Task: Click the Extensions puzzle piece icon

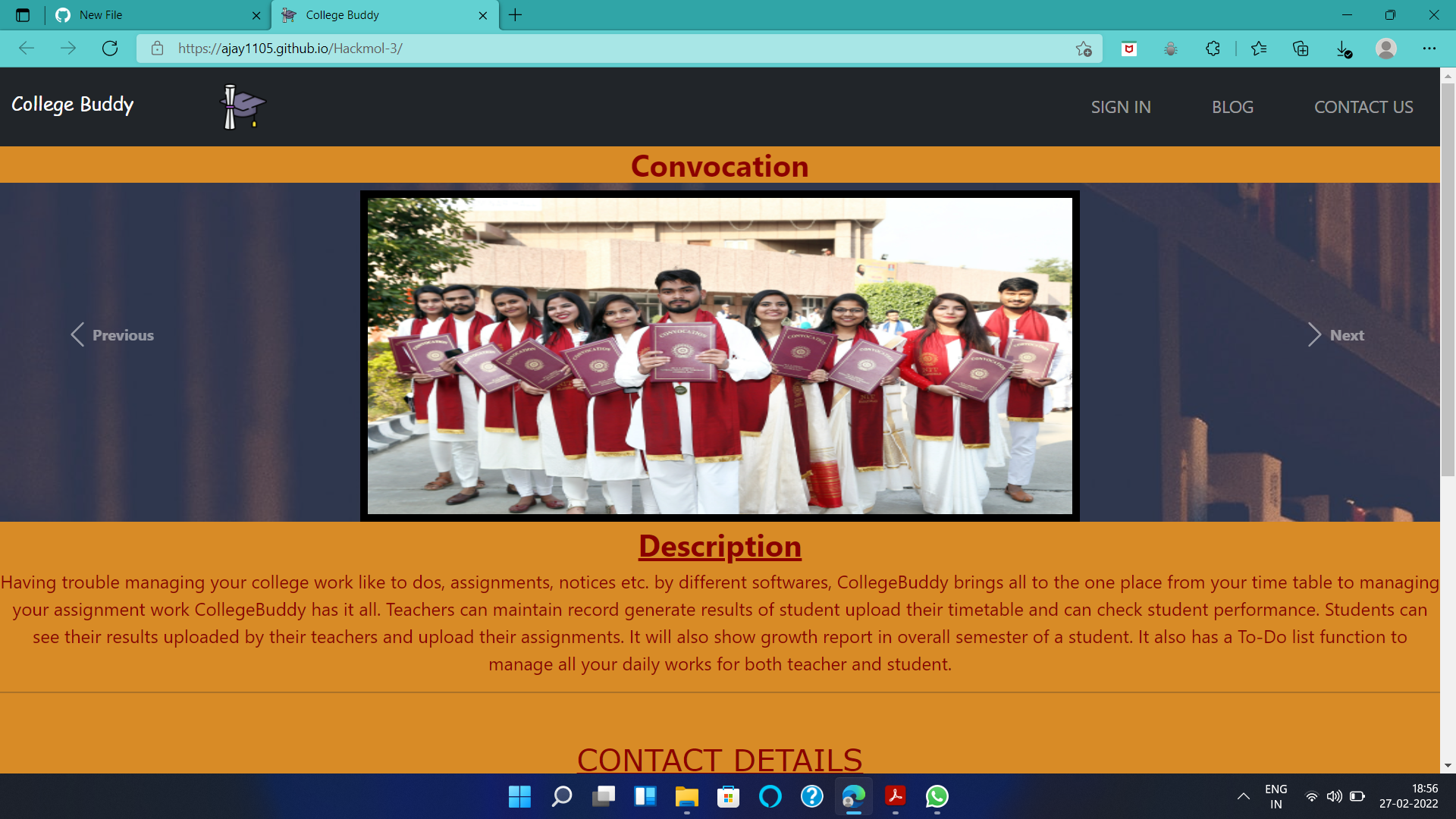Action: tap(1213, 48)
